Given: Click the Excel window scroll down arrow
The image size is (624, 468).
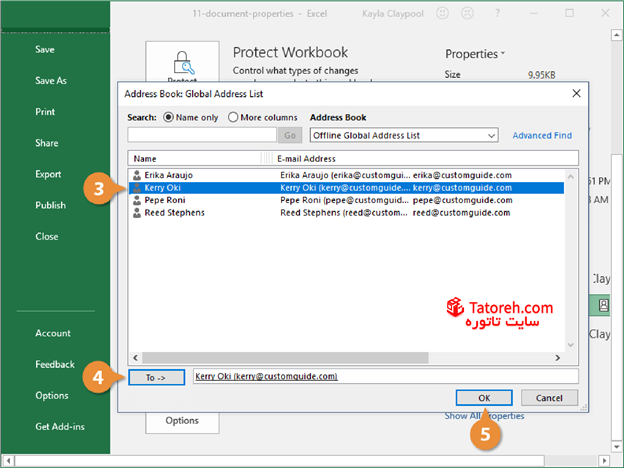Looking at the screenshot, I should pos(616,447).
